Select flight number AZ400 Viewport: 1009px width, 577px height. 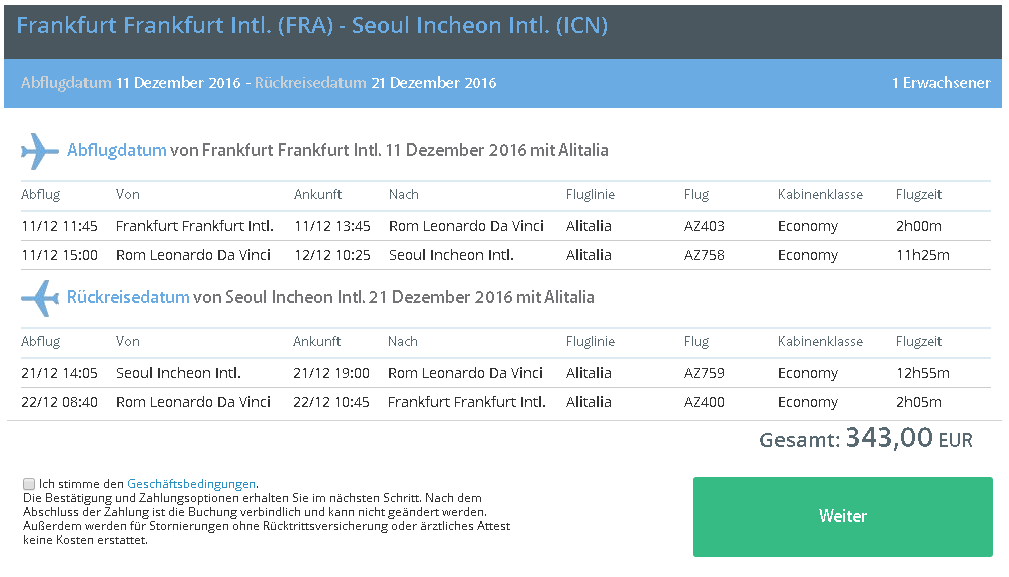tap(704, 402)
